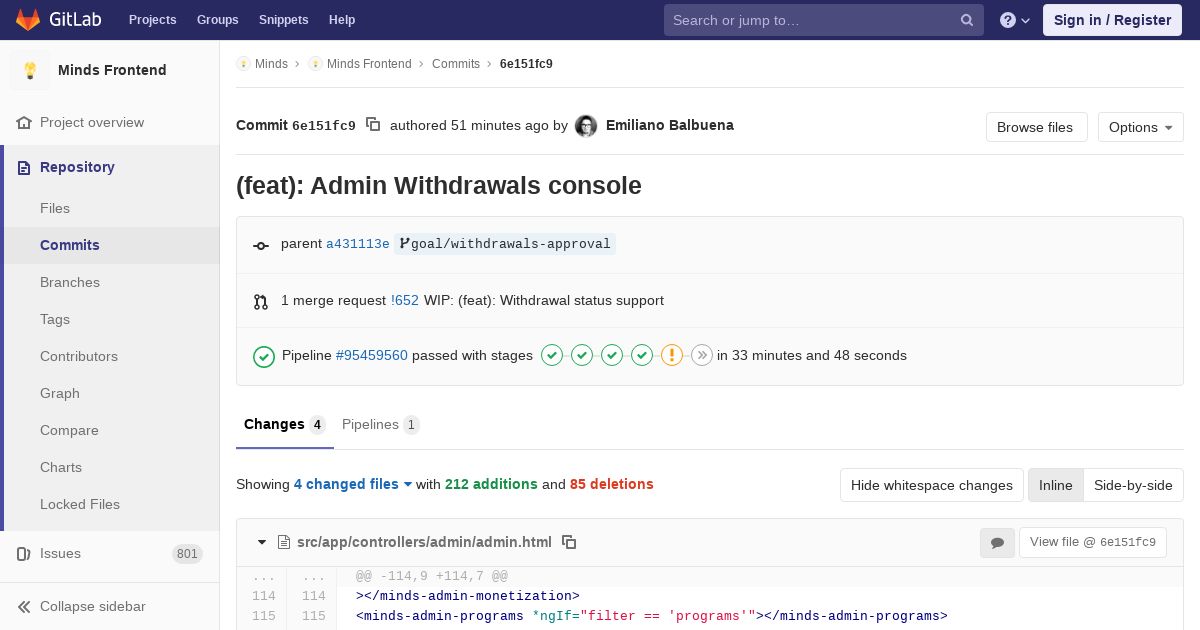Open pipeline #95459560
Viewport: 1200px width, 630px height.
[372, 355]
